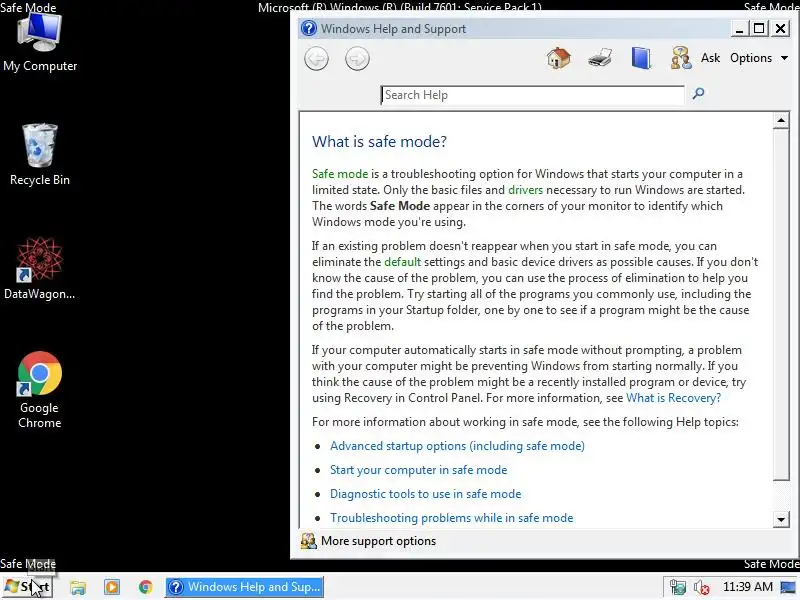
Task: Click the scrollbar up arrow
Action: coord(781,120)
